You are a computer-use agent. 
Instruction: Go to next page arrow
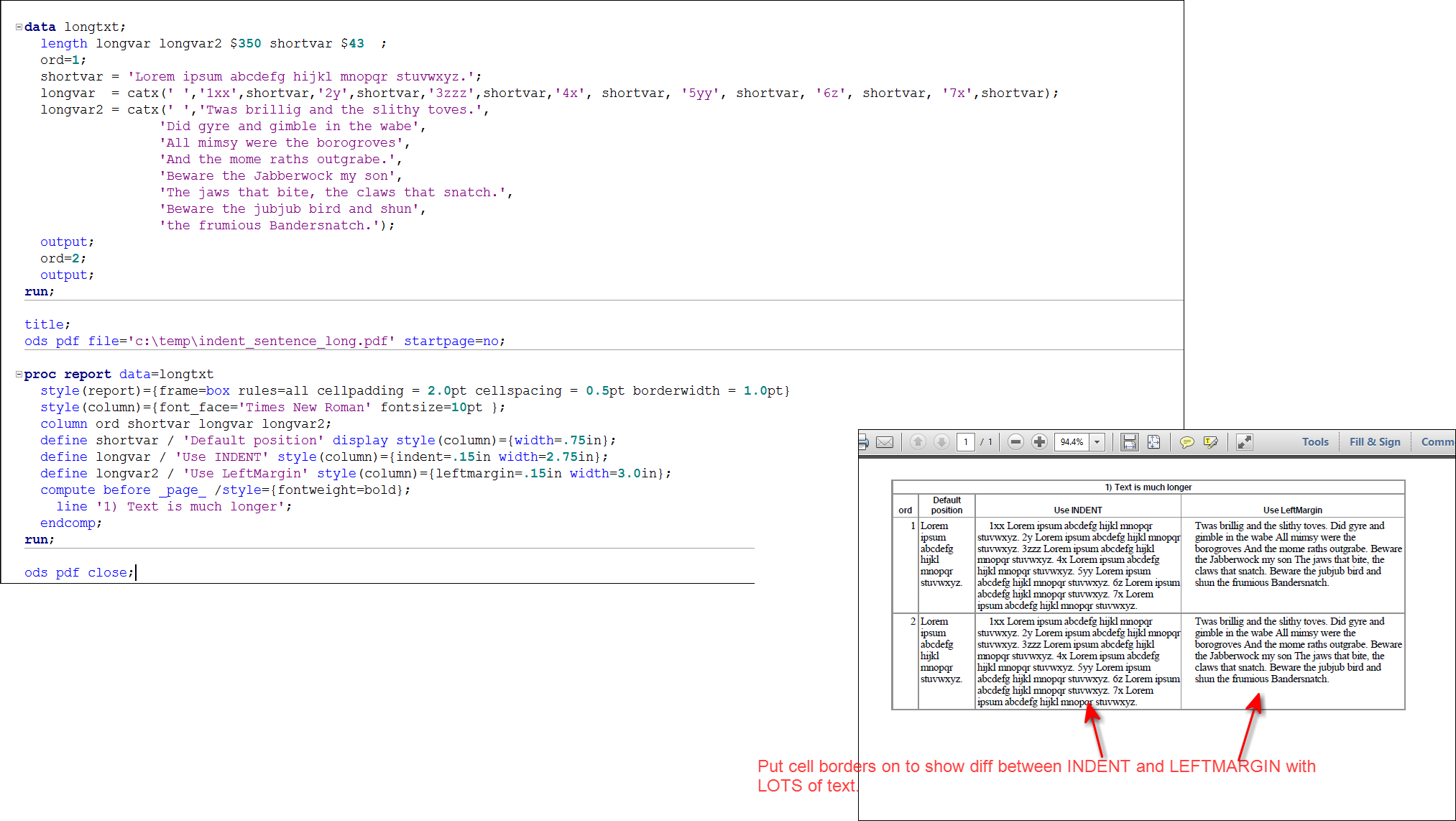pyautogui.click(x=941, y=442)
